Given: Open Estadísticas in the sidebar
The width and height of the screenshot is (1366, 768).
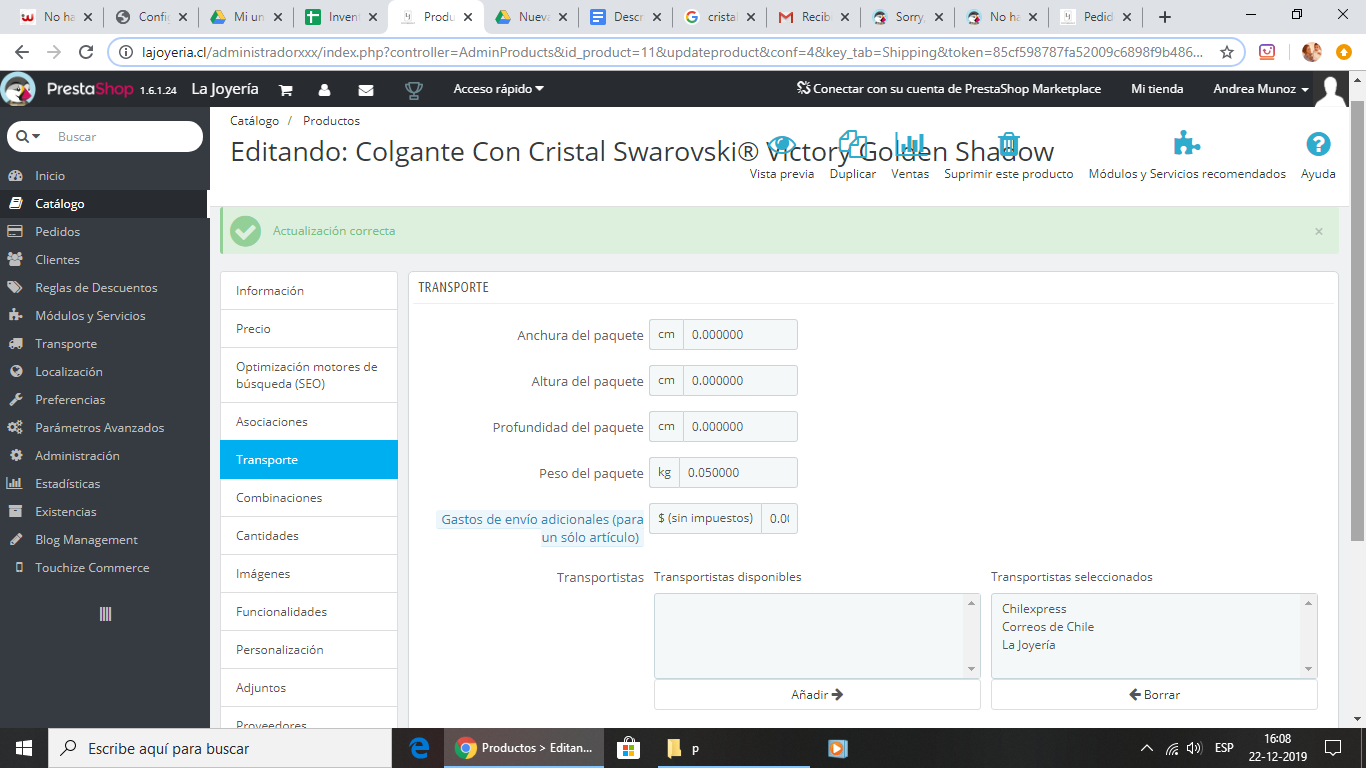Looking at the screenshot, I should pos(104,484).
